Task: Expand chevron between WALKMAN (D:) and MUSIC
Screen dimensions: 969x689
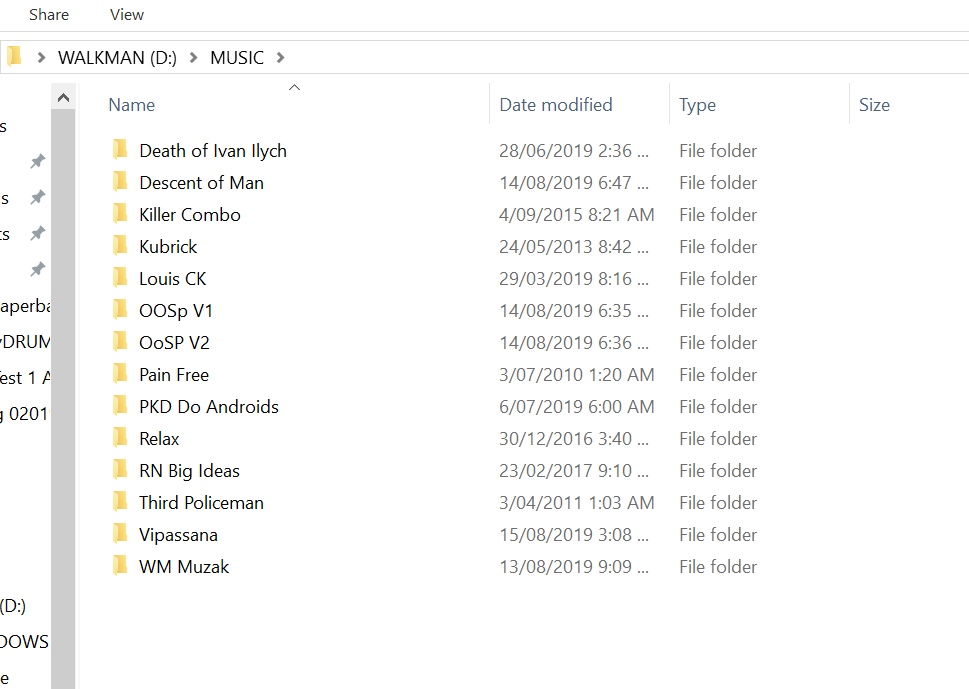Action: [193, 57]
